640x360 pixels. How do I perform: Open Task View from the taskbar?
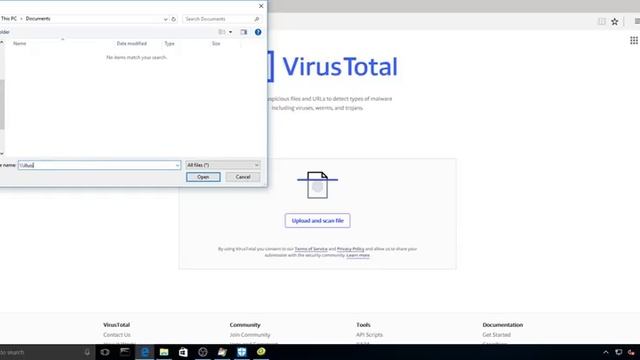pos(105,352)
